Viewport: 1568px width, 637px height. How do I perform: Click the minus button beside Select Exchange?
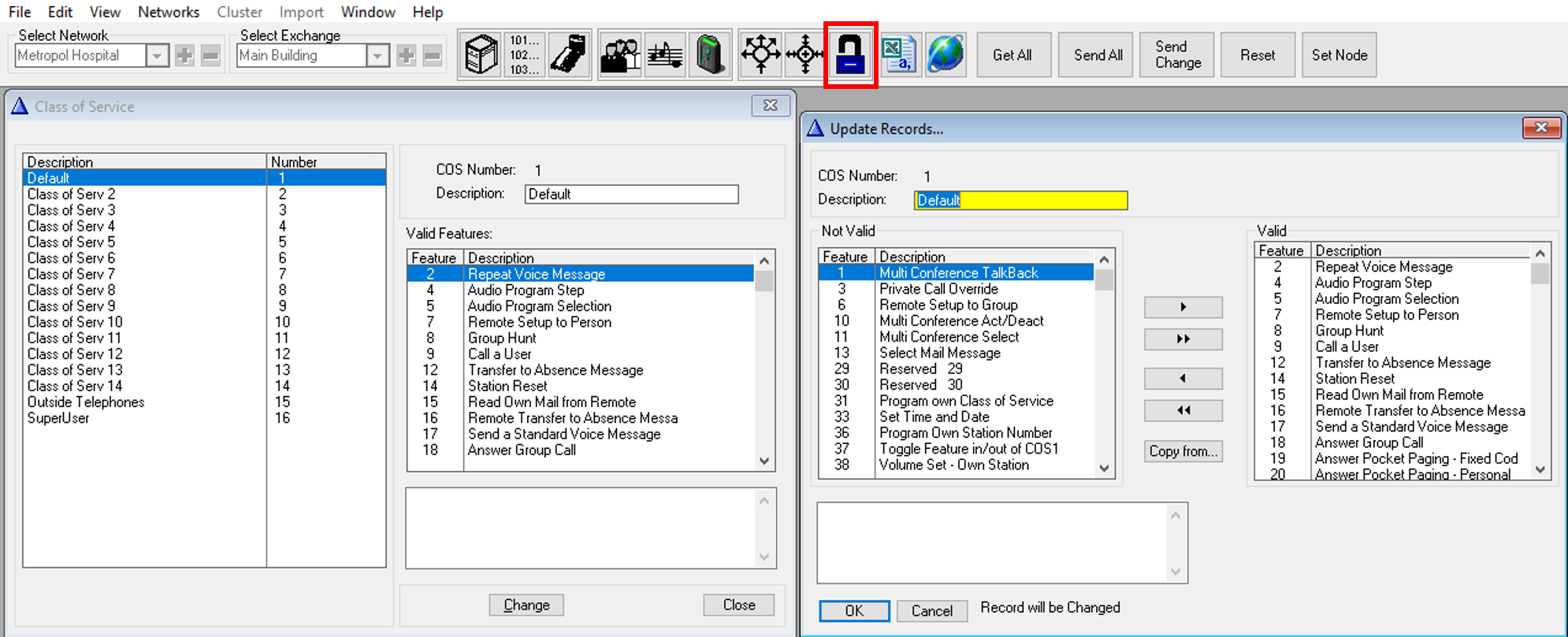432,56
